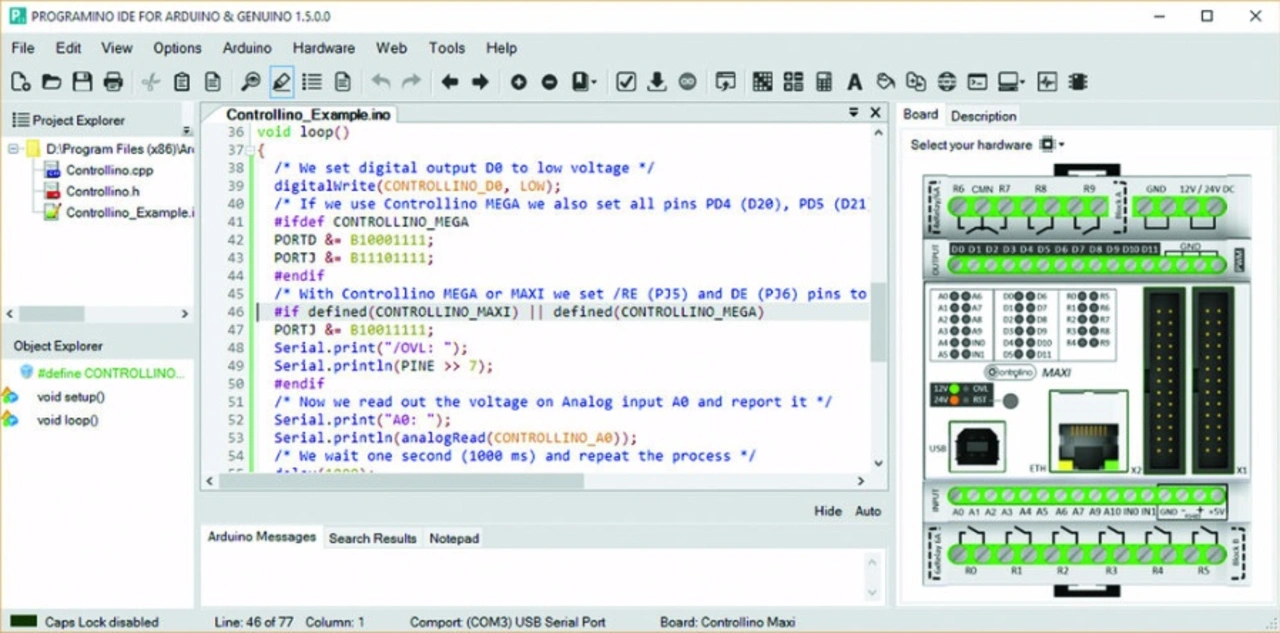Open Controllino.cpp in Project Explorer

[109, 170]
